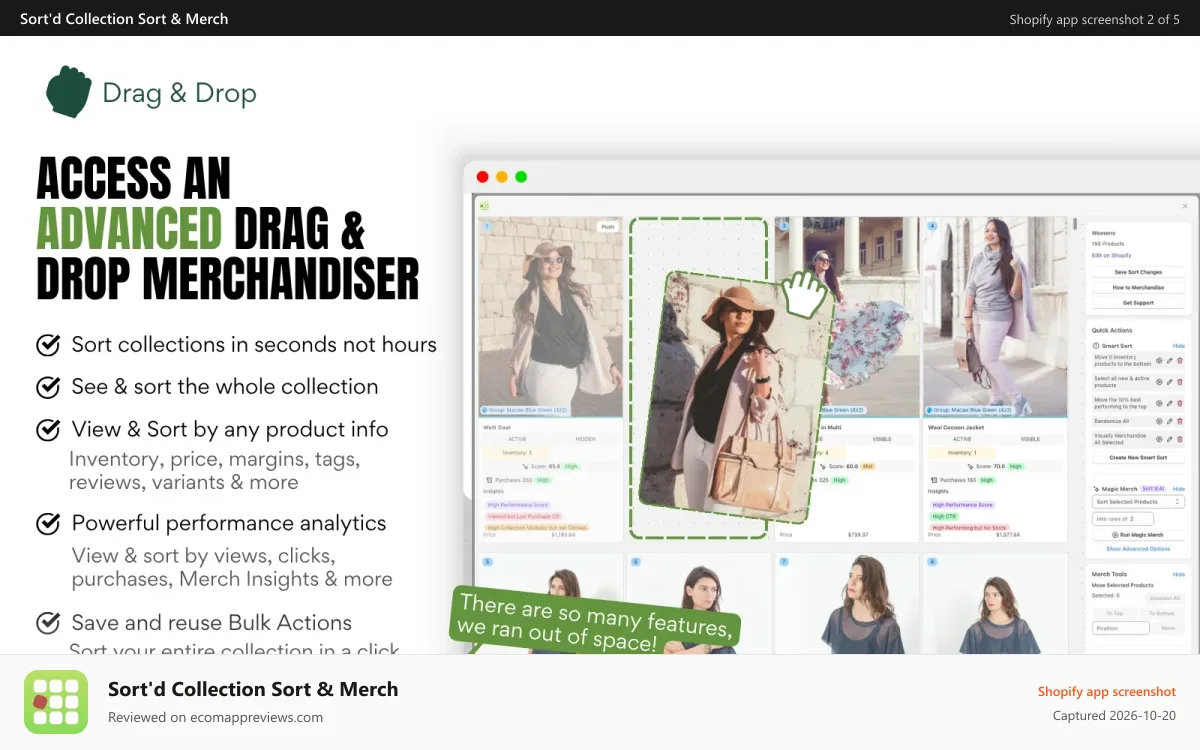Click number badge 4 on Wool Cocoon Jacket
1200x750 pixels.
tap(933, 226)
